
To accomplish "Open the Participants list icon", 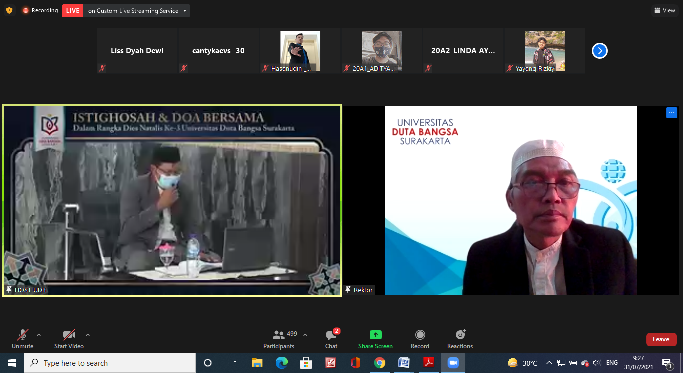I will point(279,335).
